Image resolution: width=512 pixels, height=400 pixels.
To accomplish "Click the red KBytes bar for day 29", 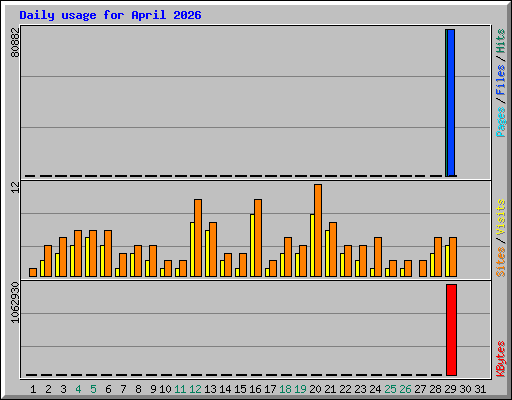I will pos(451,330).
